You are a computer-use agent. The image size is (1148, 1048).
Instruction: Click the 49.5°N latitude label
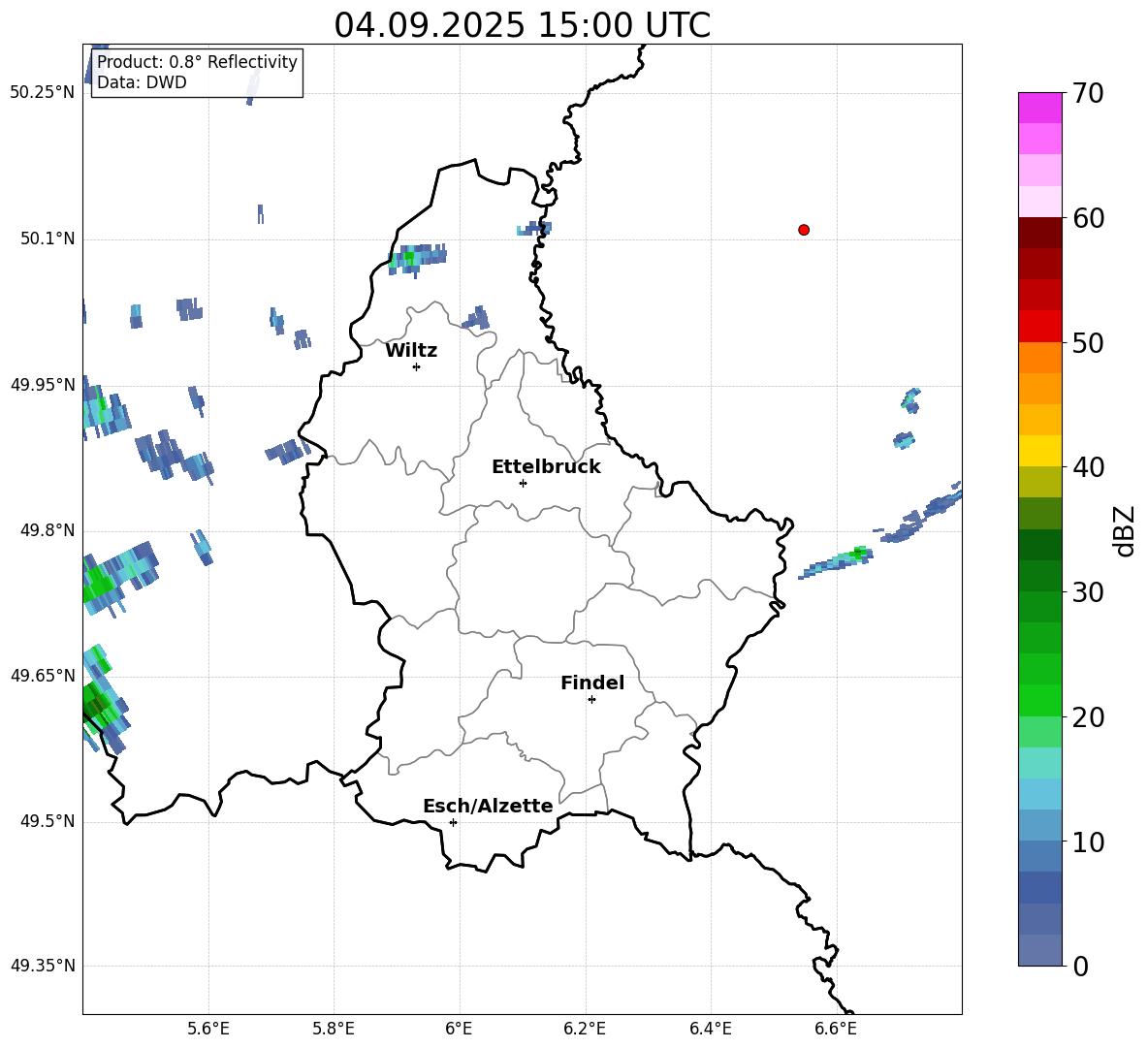tap(47, 821)
